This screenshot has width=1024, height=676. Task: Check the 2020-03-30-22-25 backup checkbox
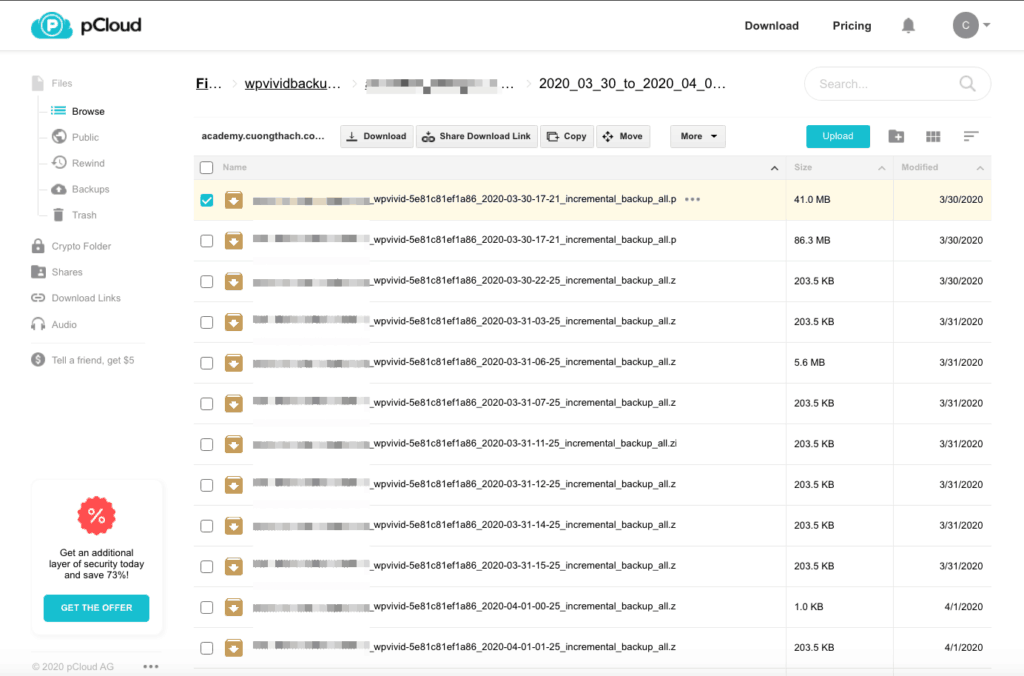(206, 282)
